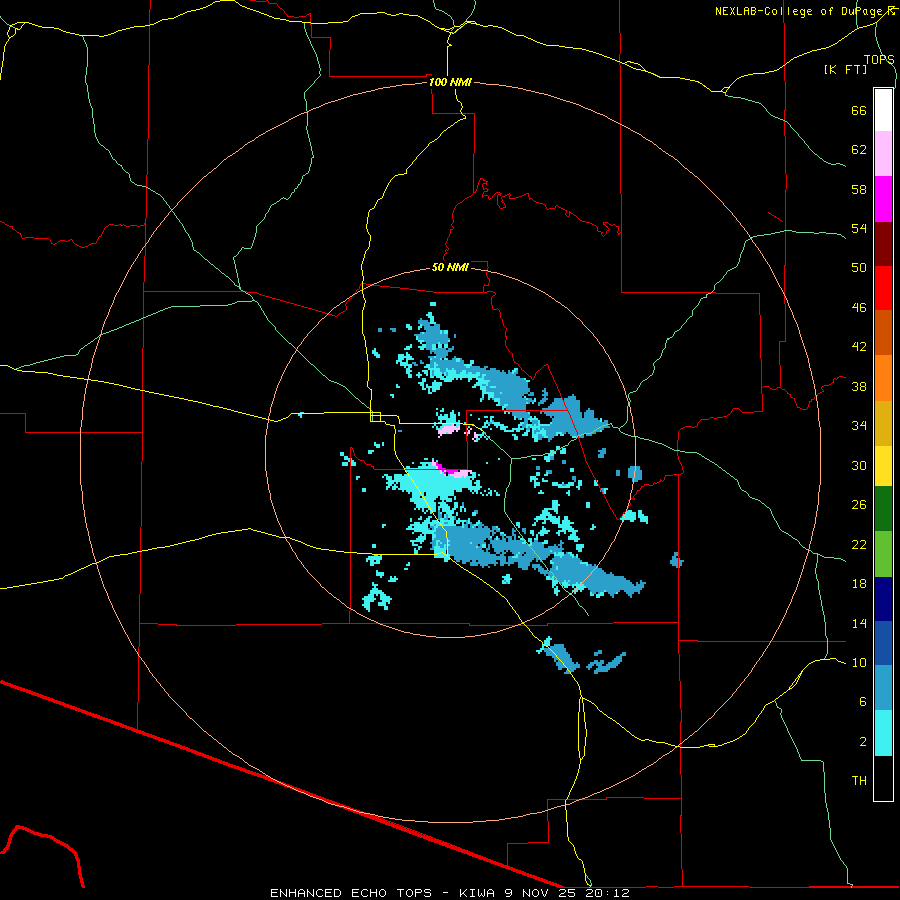This screenshot has height=900, width=900.
Task: Click the "ENHANCED ECHO TOPS" caption text
Action: (x=351, y=893)
